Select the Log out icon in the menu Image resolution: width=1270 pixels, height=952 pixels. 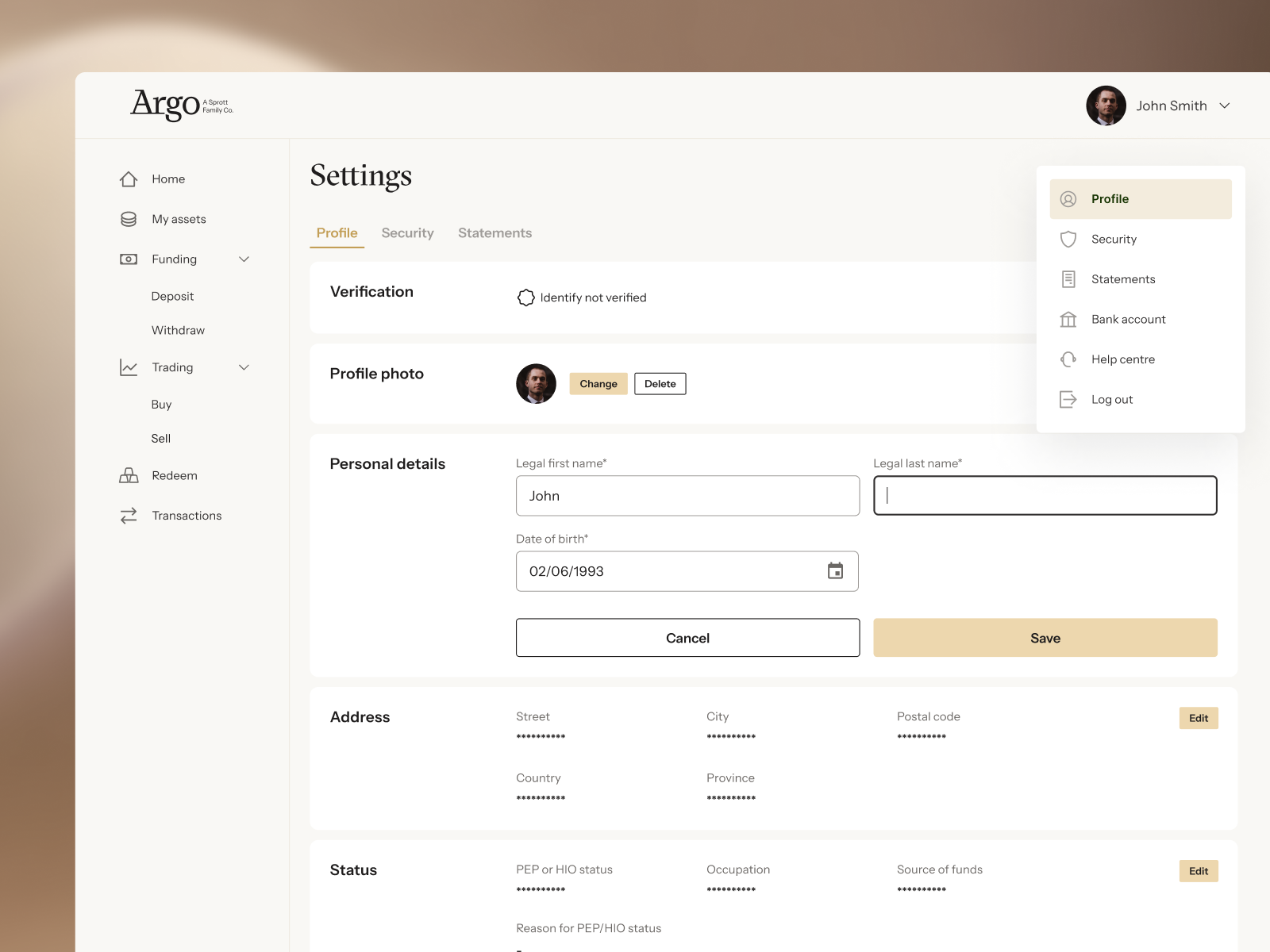pos(1068,399)
